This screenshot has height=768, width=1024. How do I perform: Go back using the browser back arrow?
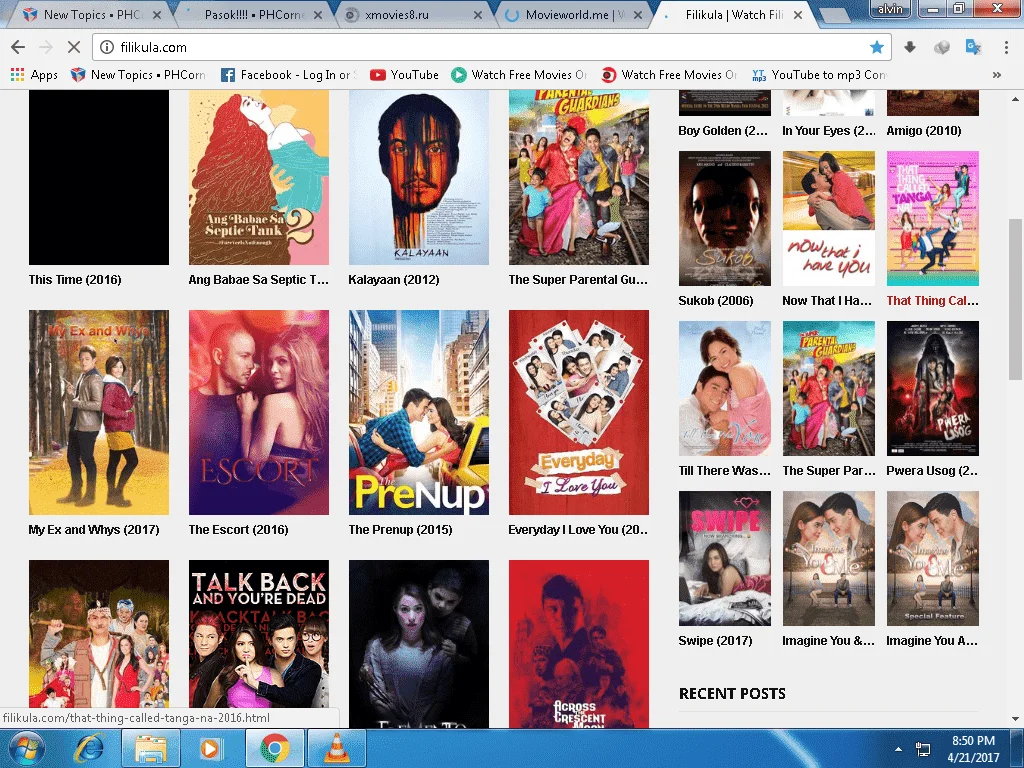(x=18, y=47)
